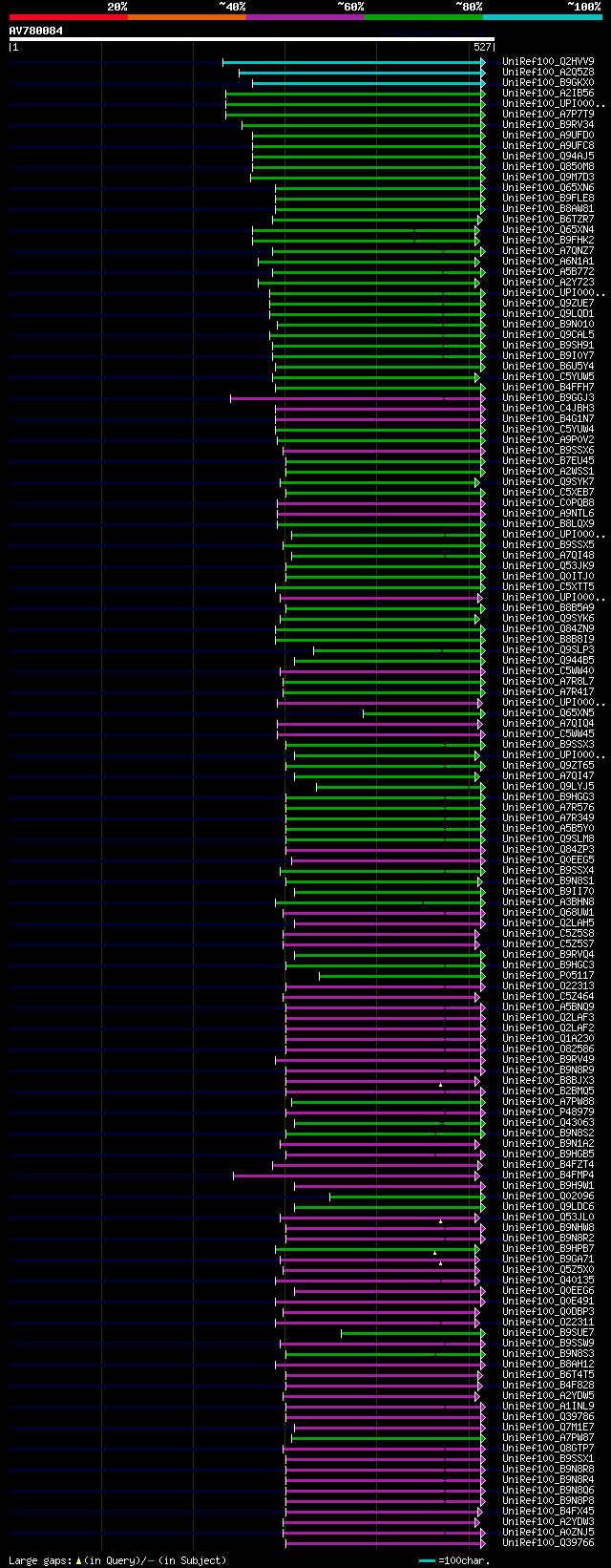Viewport: 611px width, 1568px height.
Task: Click the UniRef100_Q53JL0 label
Action: (x=548, y=1218)
